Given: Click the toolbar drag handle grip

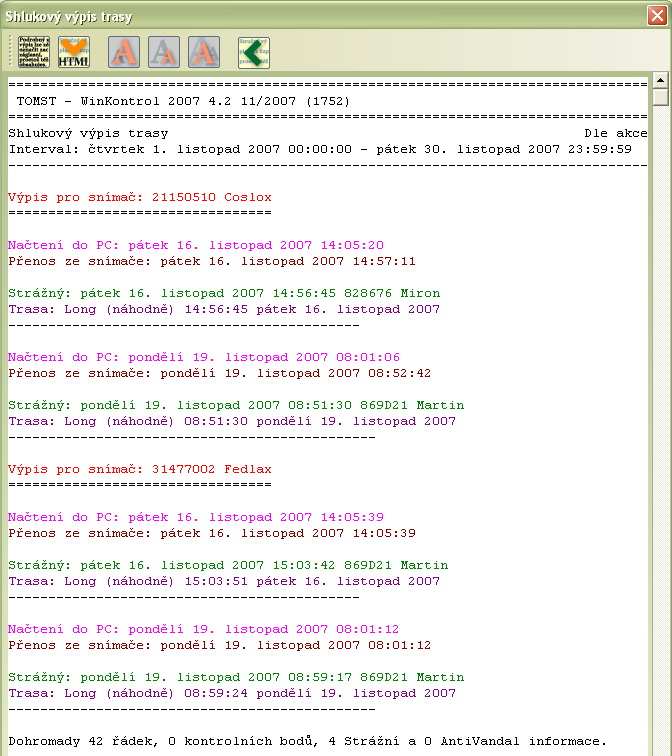Looking at the screenshot, I should click(x=11, y=51).
